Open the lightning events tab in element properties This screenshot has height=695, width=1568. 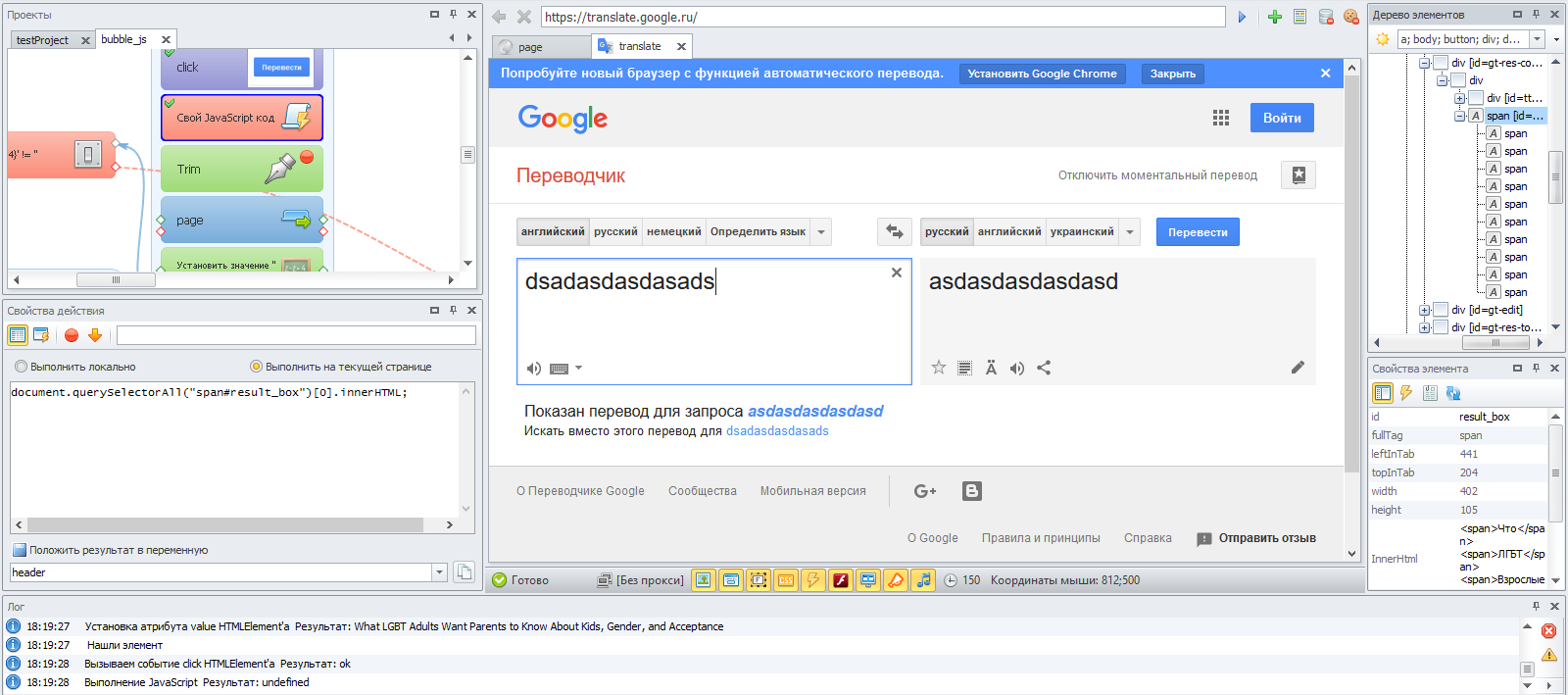(1406, 393)
